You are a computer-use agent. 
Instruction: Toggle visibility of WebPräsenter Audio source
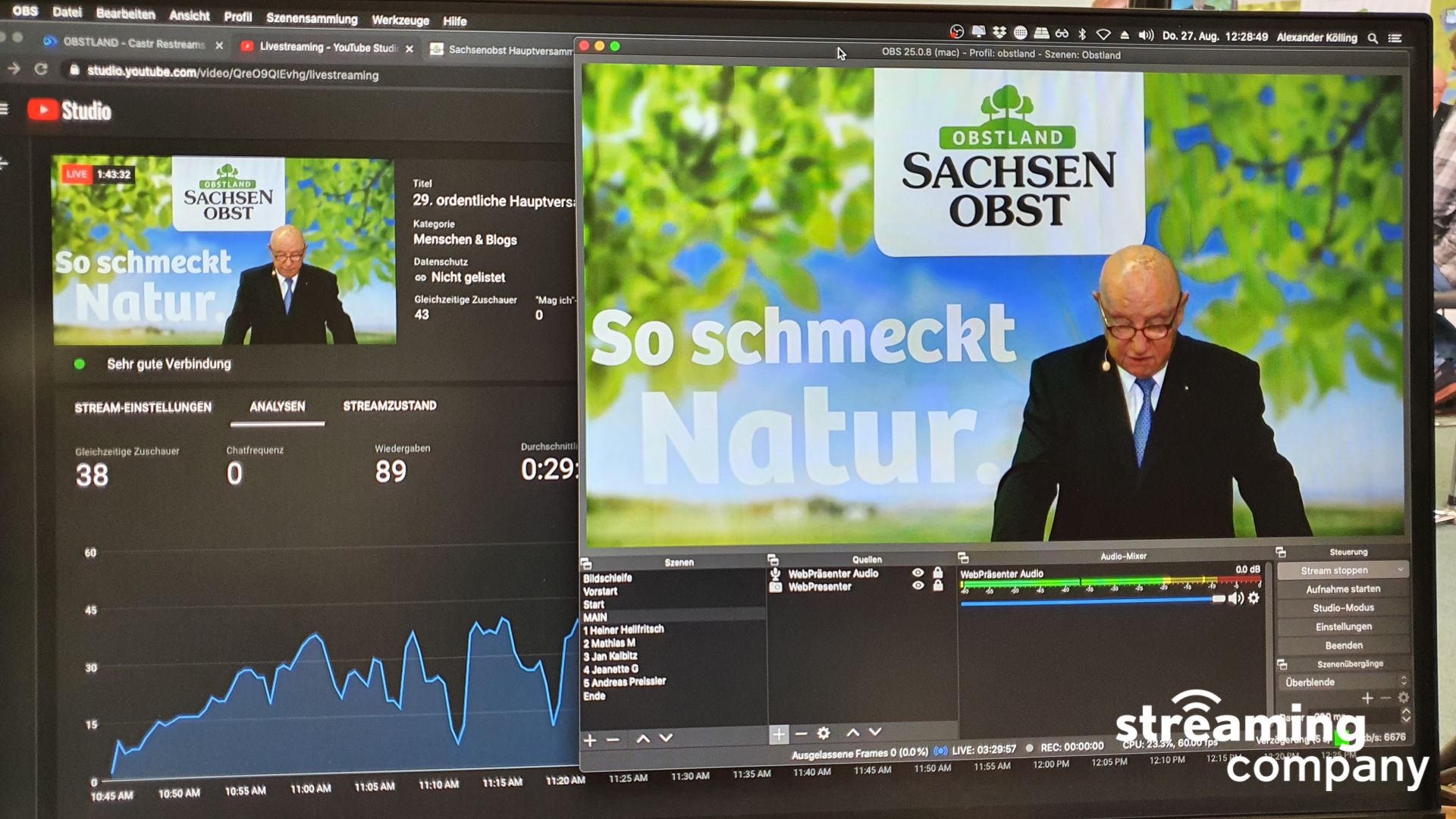pyautogui.click(x=918, y=573)
